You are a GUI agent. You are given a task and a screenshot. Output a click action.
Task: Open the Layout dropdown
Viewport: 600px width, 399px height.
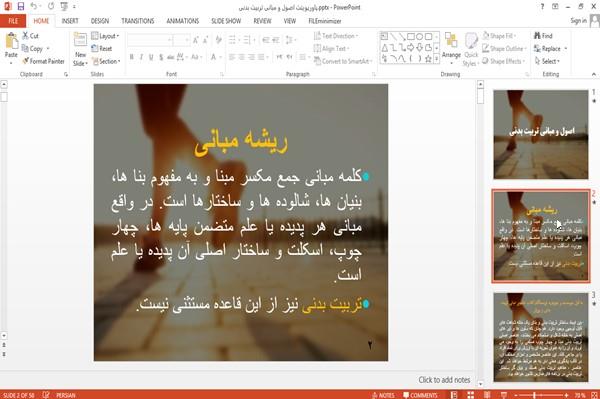105,36
